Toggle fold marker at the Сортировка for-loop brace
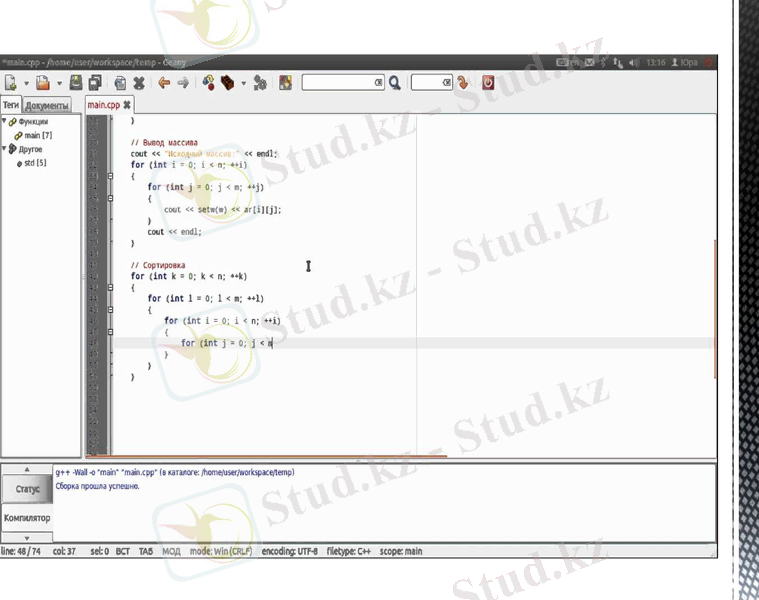The width and height of the screenshot is (759, 600). 109,287
